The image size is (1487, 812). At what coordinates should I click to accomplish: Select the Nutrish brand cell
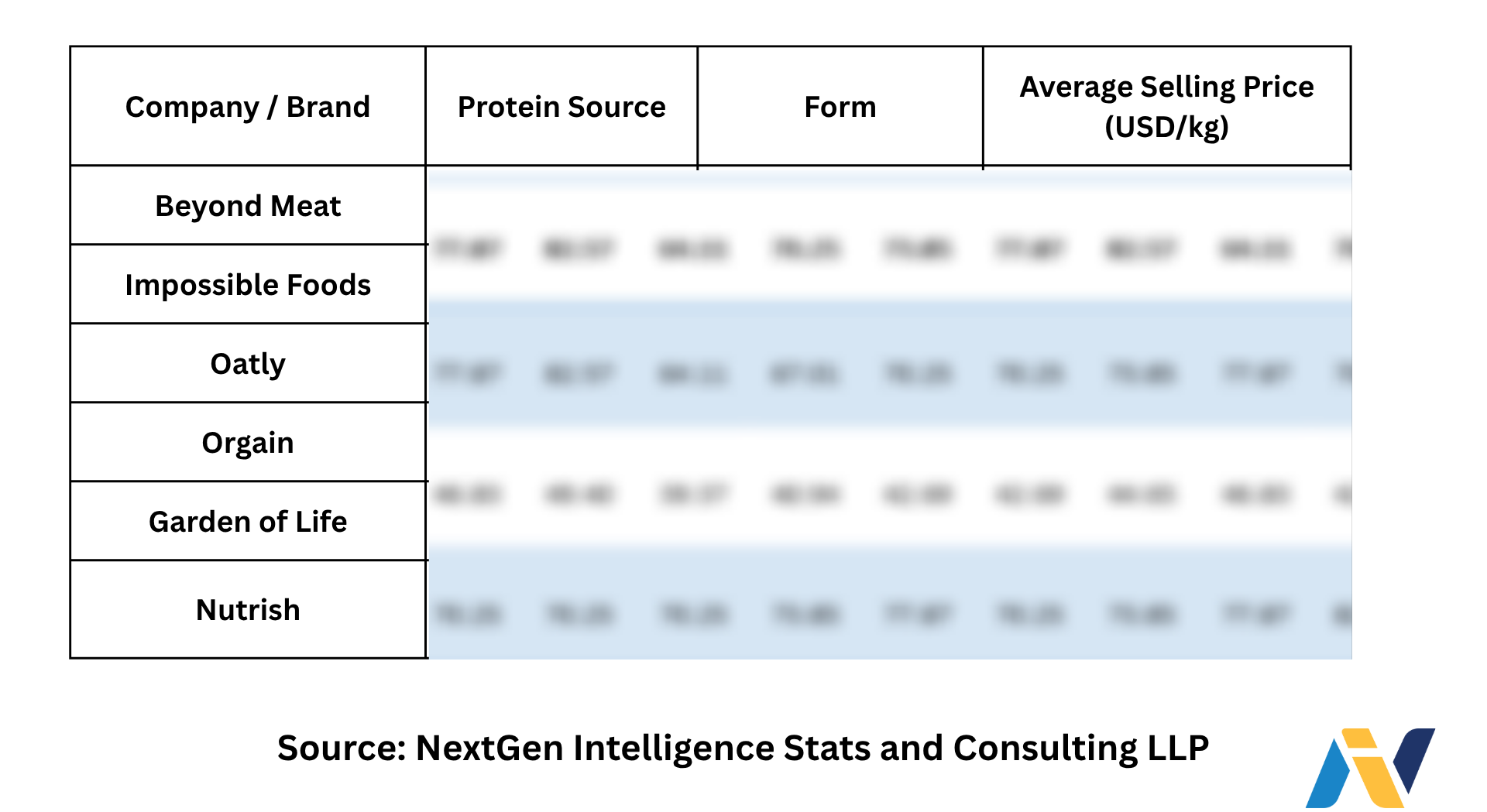tap(248, 609)
